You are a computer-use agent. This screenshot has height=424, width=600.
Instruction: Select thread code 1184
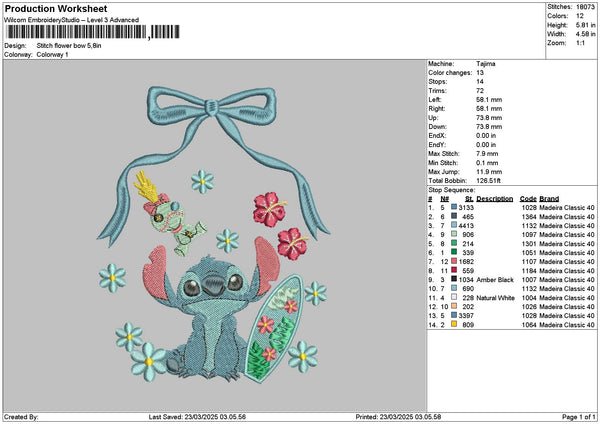[529, 271]
